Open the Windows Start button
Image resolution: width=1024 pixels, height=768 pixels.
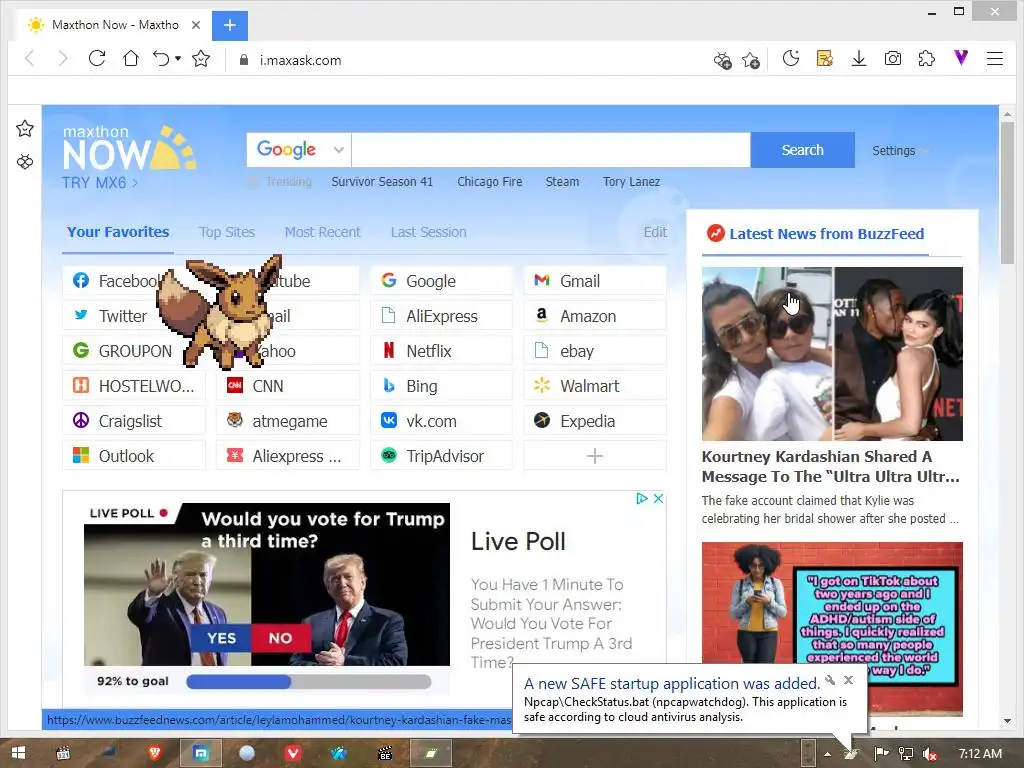18,753
